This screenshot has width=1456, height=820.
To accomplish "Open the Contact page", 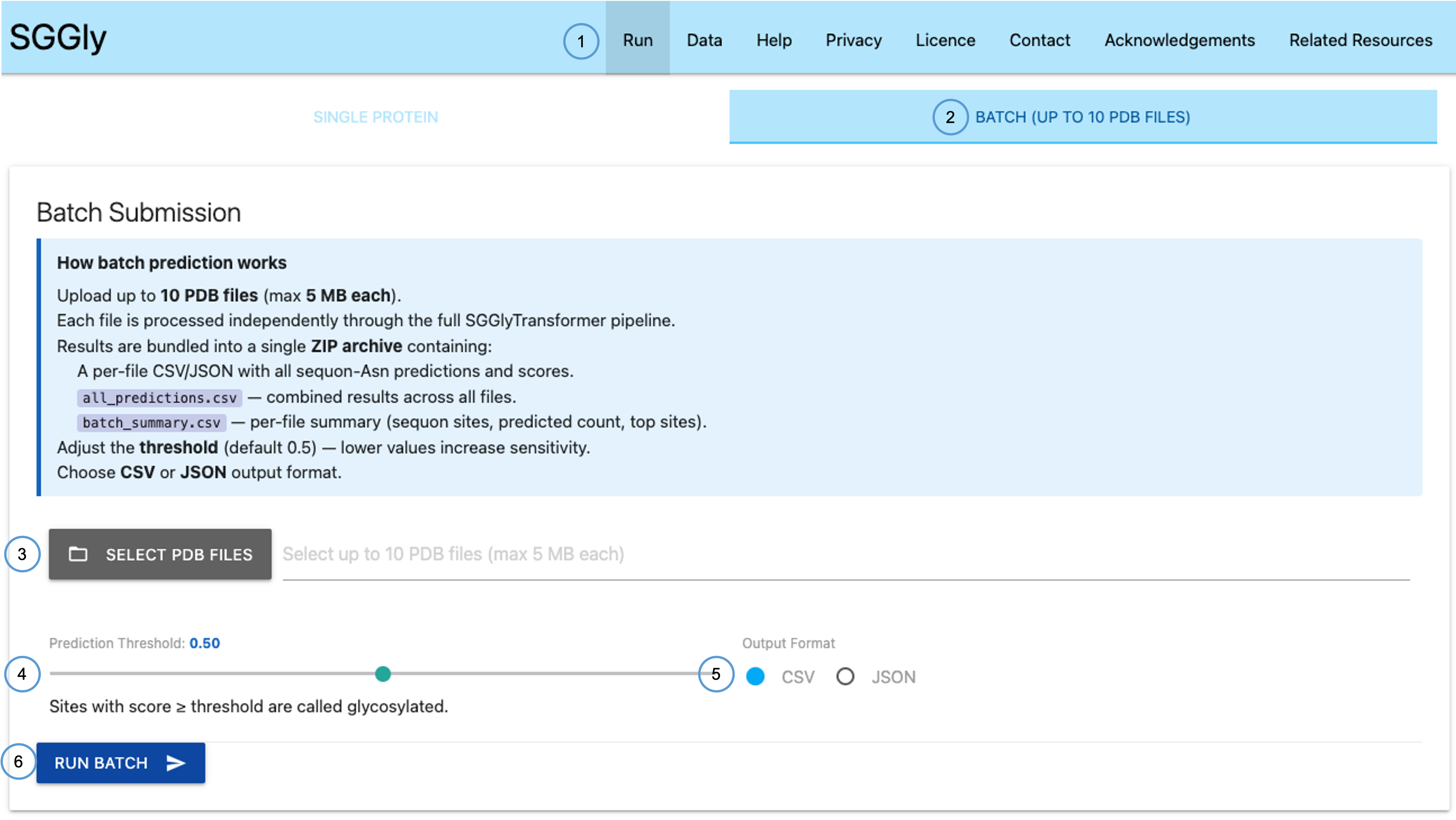I will [x=1039, y=40].
